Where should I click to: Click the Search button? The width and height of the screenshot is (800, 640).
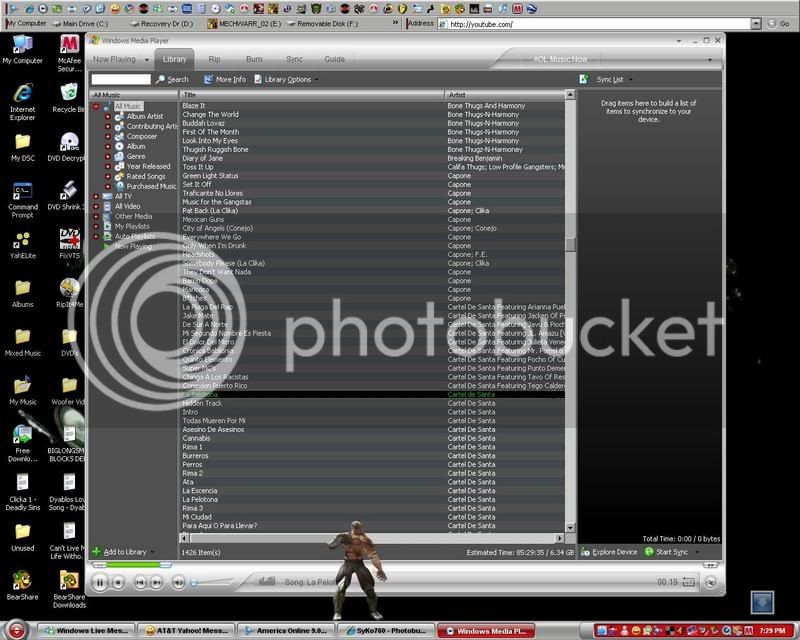tap(172, 80)
